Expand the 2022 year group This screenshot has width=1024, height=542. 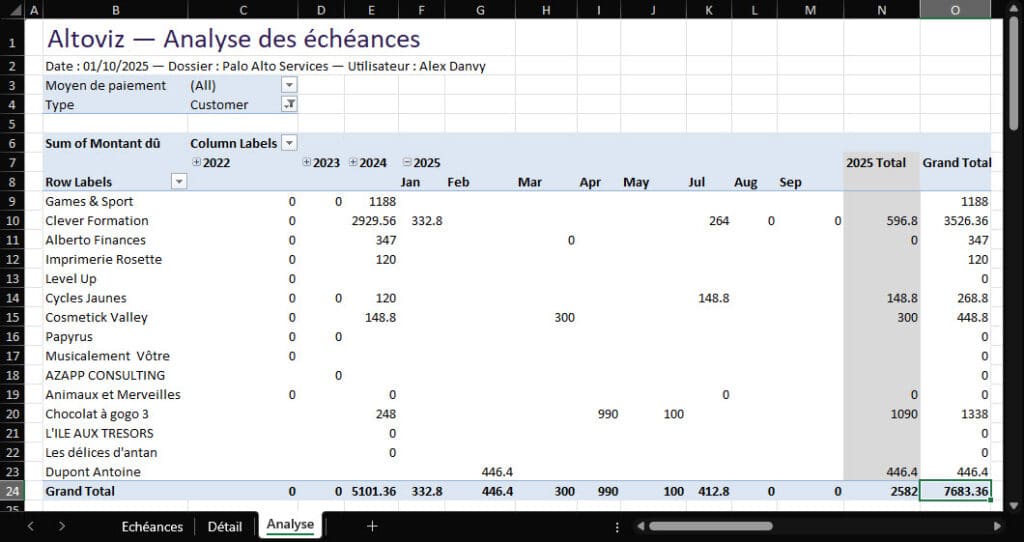(x=197, y=162)
